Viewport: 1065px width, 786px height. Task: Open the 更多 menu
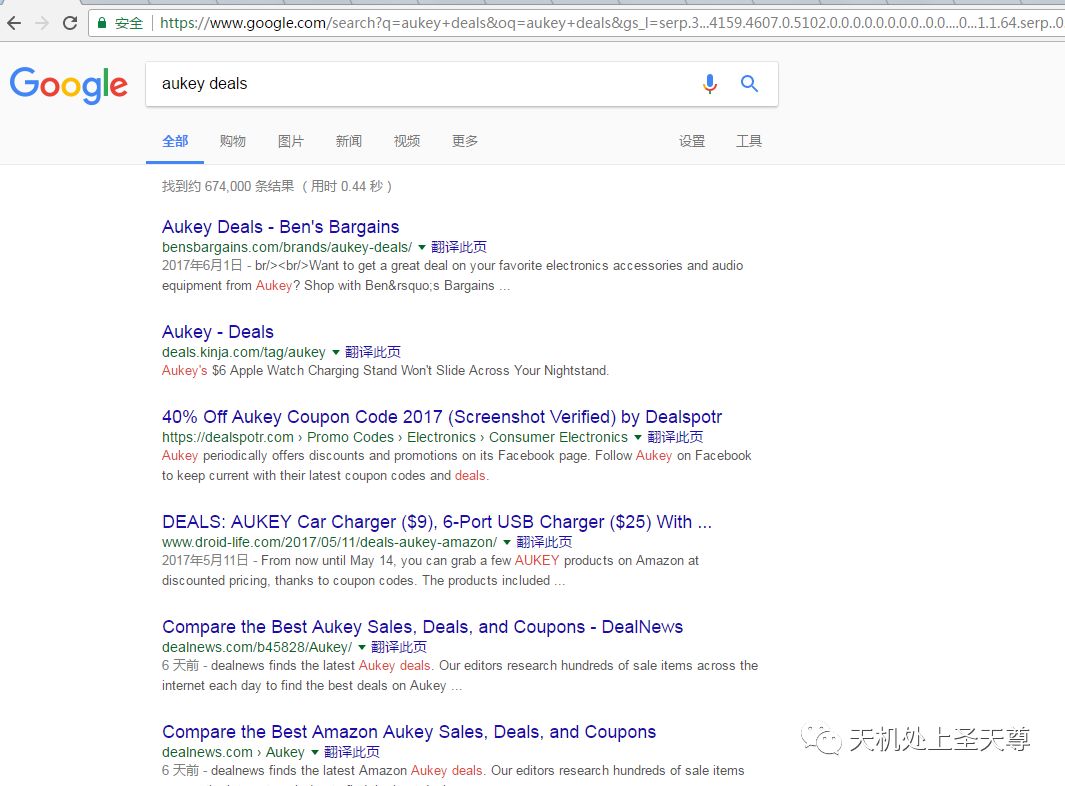[465, 141]
